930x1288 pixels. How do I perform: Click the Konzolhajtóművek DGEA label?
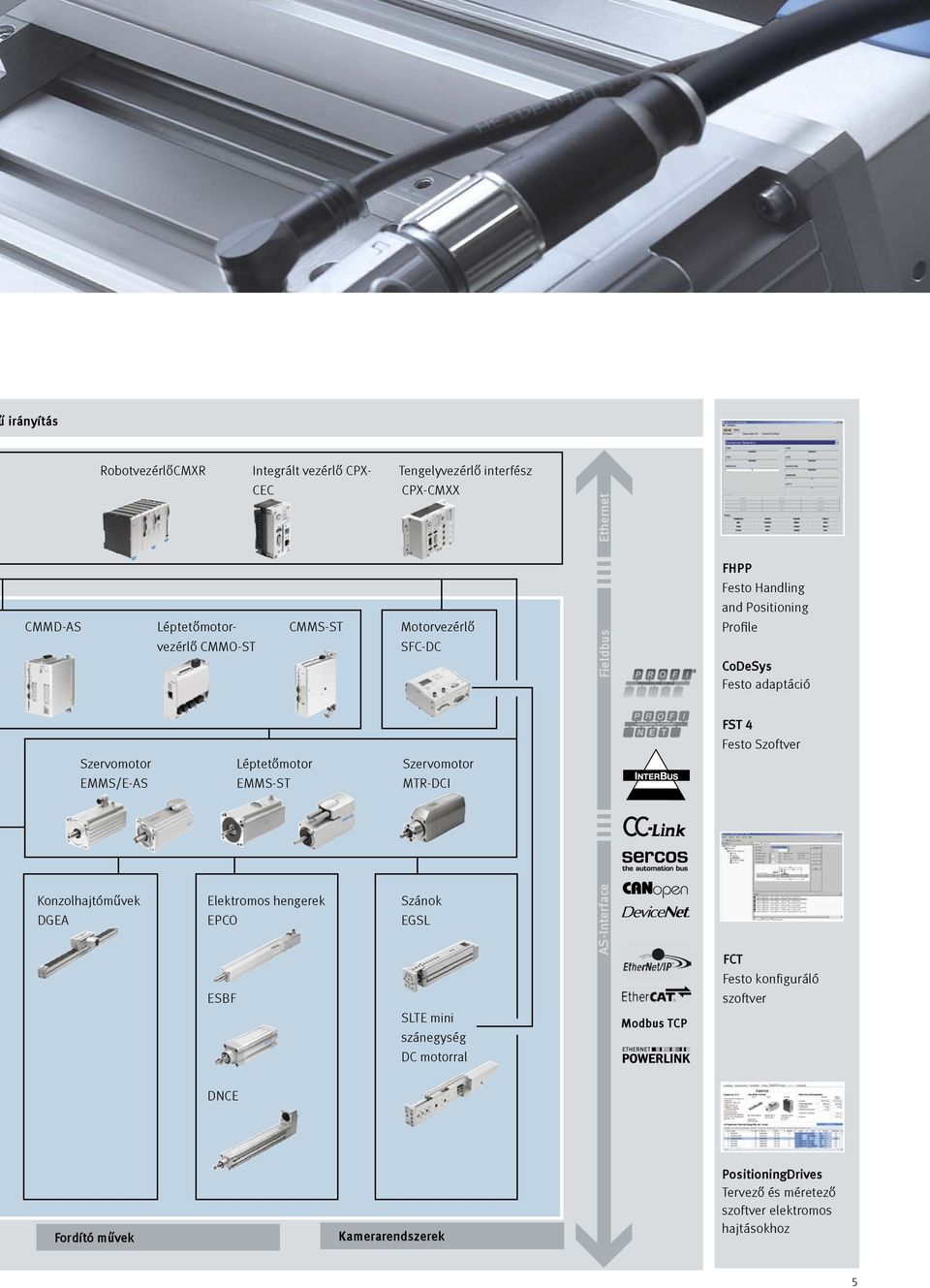88,911
